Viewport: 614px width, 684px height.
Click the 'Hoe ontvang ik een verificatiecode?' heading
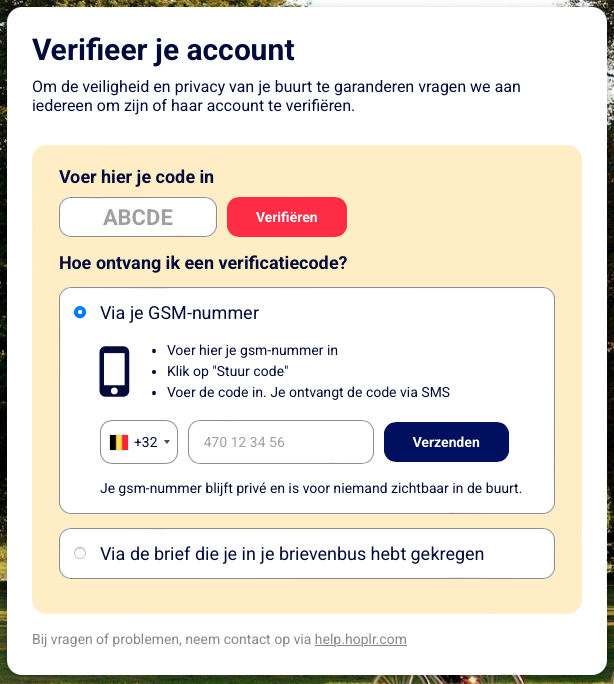(x=204, y=264)
